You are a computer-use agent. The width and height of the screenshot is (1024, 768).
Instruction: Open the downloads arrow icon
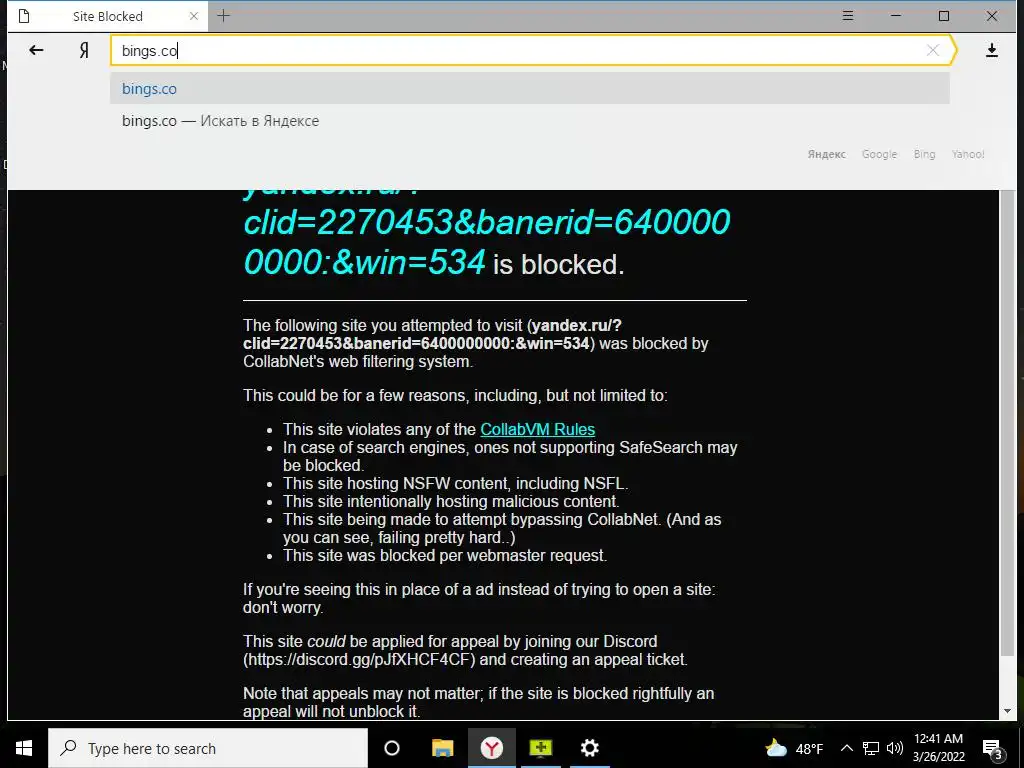991,50
